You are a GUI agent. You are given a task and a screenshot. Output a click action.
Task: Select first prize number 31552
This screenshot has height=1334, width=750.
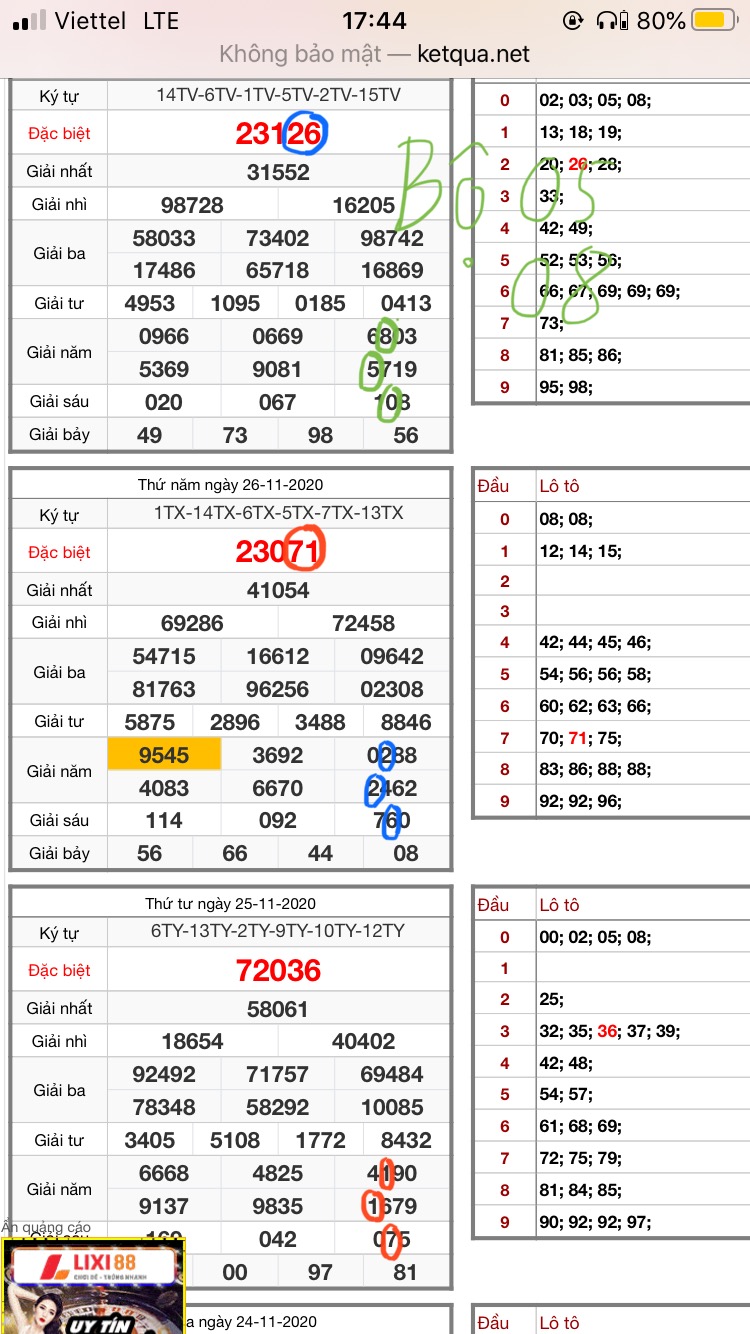(x=278, y=172)
